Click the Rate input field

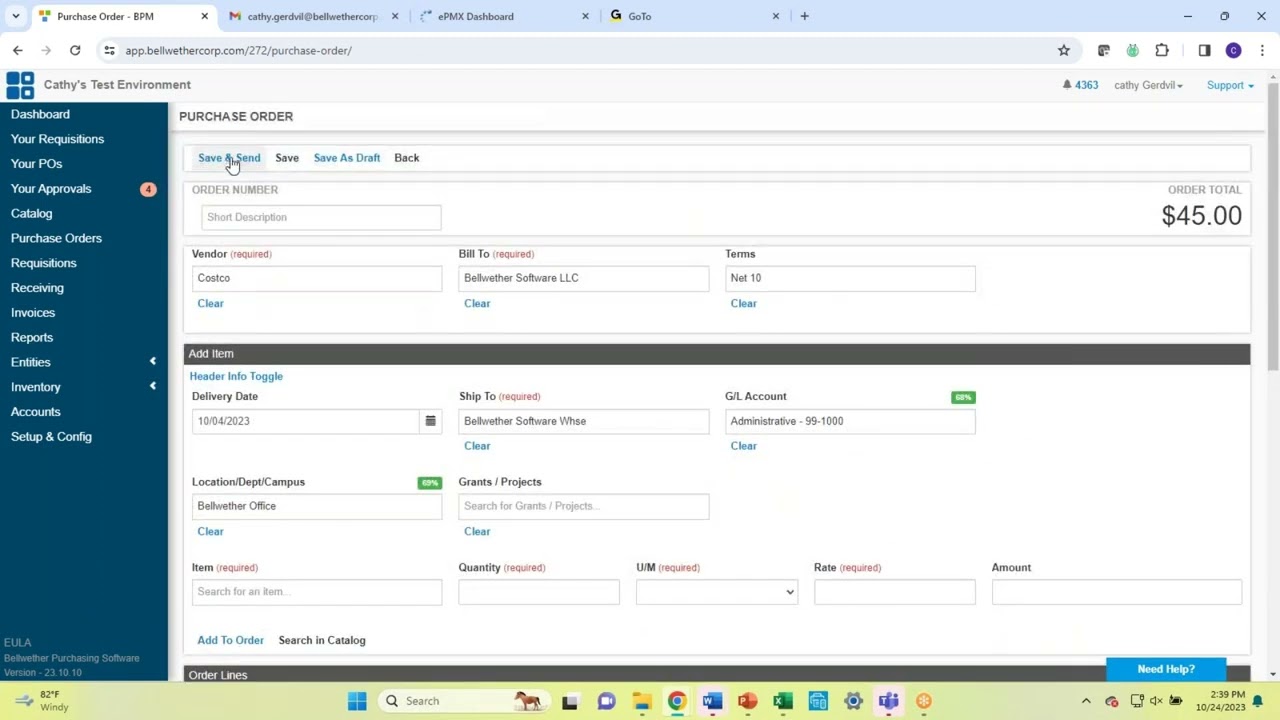point(895,592)
